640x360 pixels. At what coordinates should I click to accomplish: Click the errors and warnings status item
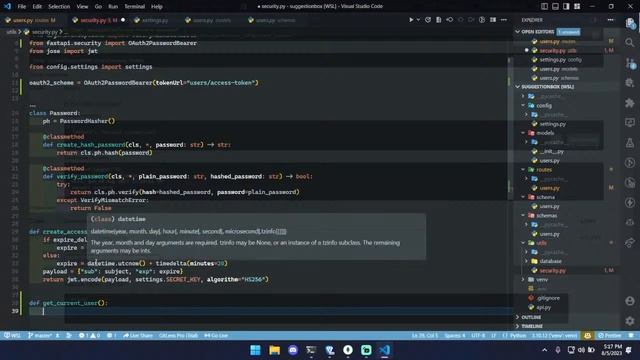coord(89,336)
